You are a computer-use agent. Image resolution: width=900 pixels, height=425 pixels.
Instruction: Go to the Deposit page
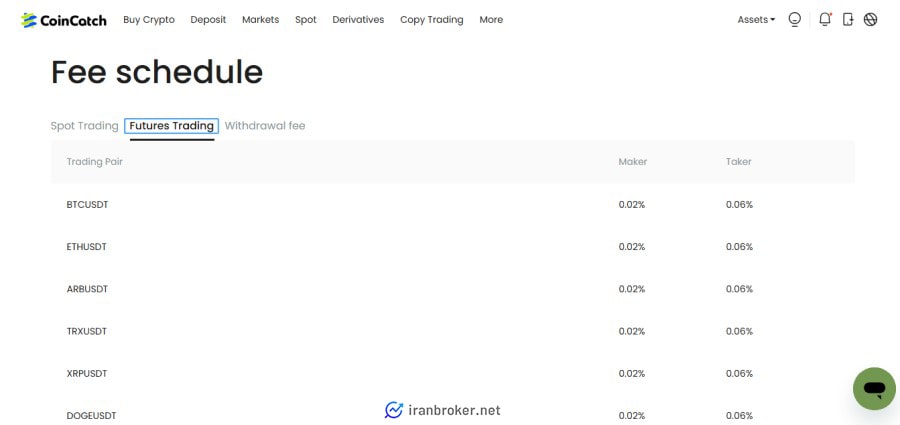pos(208,20)
